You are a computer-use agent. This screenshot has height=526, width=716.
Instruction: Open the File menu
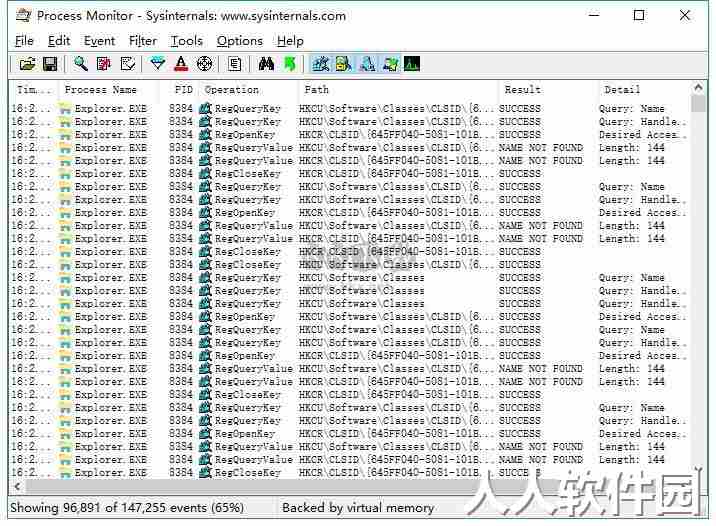pos(24,41)
